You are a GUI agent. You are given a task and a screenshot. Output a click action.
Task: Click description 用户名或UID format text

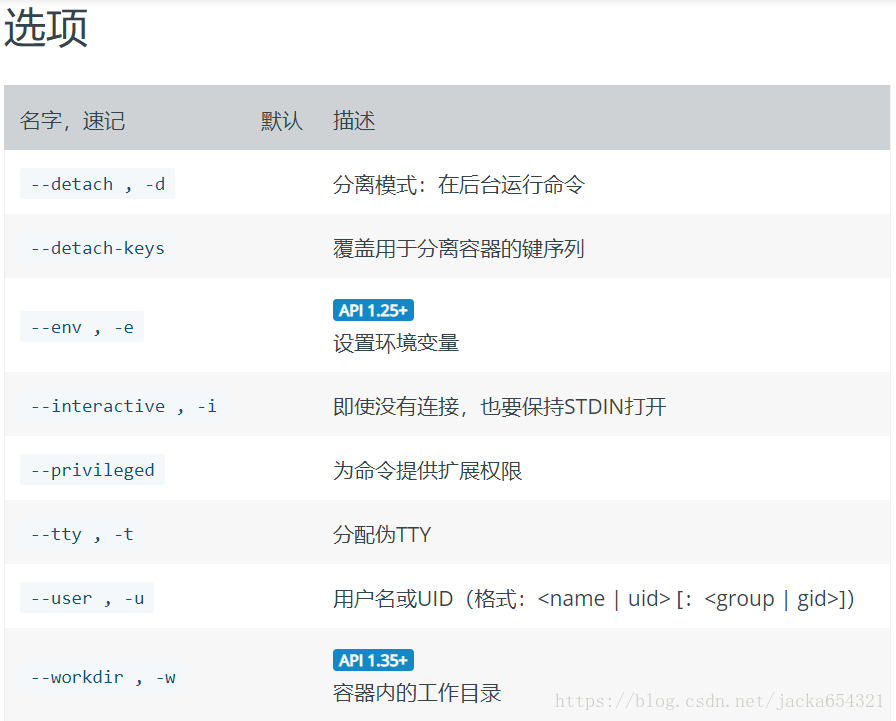click(x=594, y=599)
